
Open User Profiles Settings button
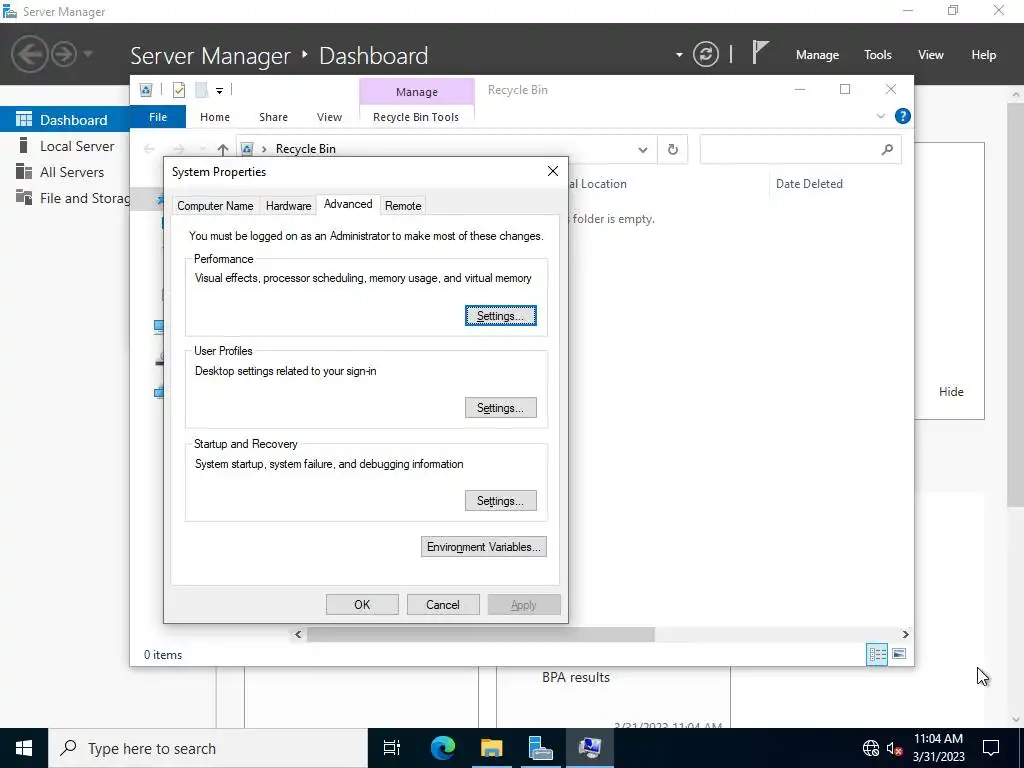pyautogui.click(x=501, y=408)
